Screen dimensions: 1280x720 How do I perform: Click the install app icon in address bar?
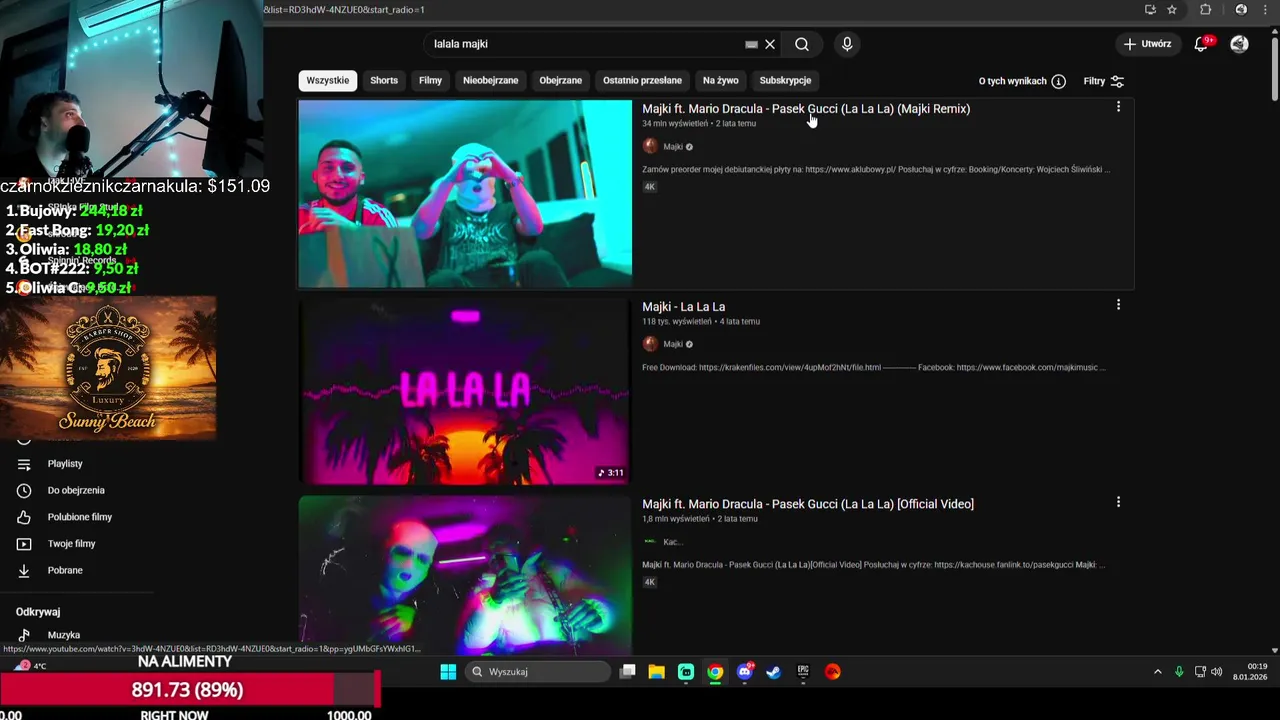1150,10
